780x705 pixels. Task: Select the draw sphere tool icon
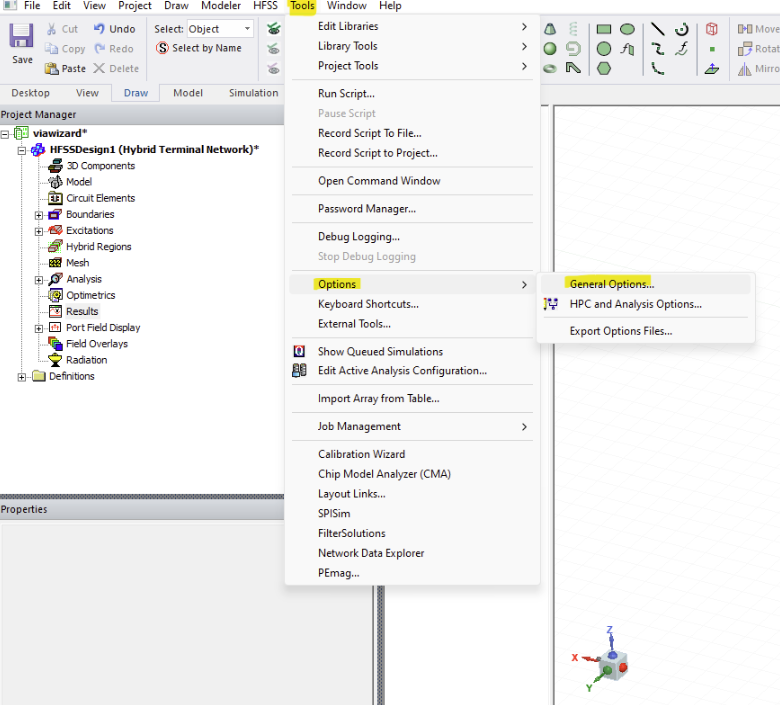(550, 48)
